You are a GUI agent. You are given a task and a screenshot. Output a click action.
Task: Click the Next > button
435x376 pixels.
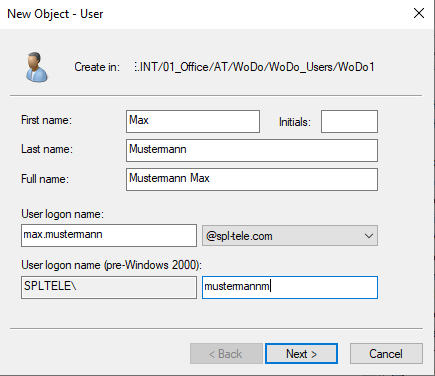(x=301, y=353)
